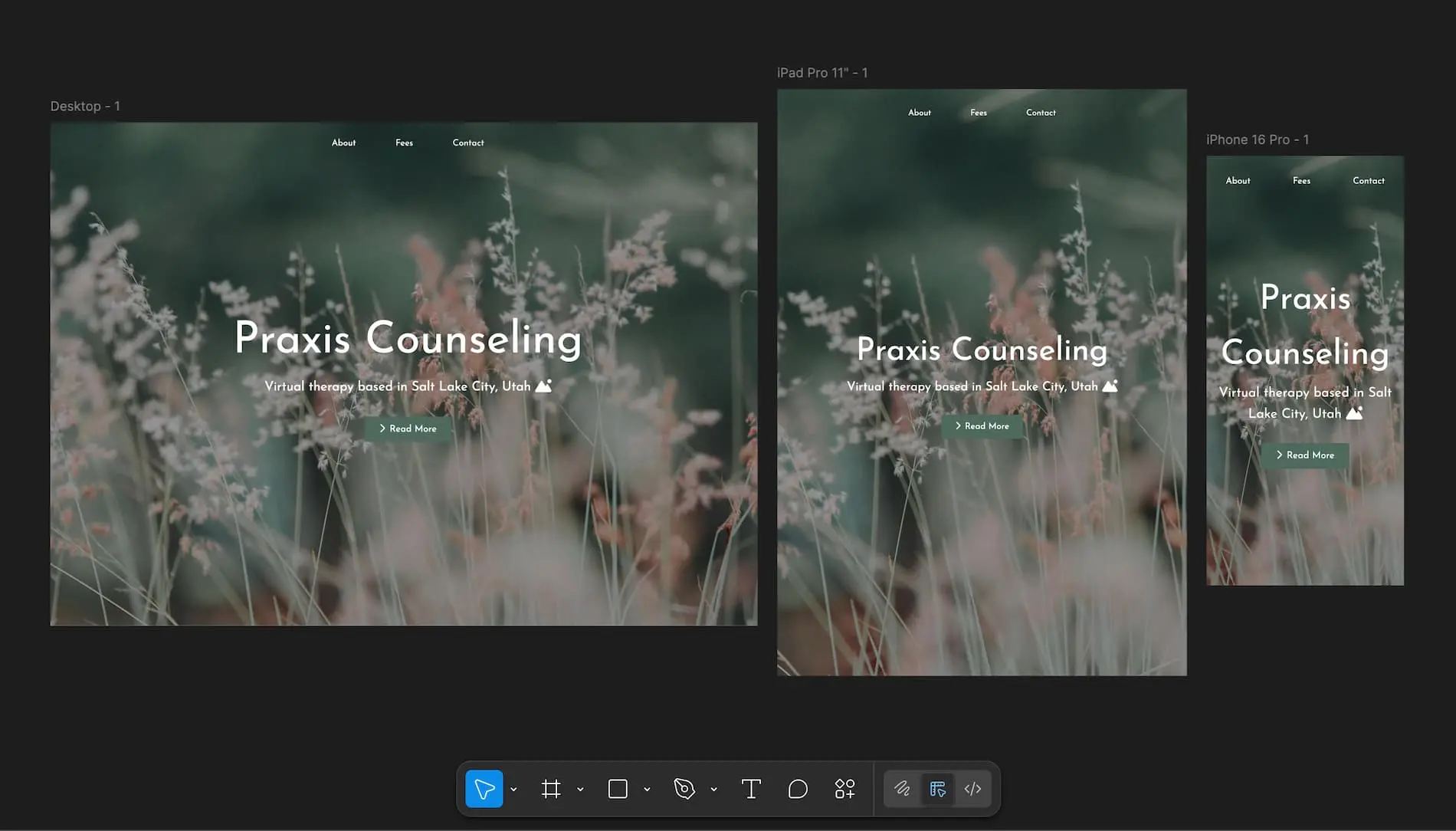Open the Frame tool dropdown options

(x=580, y=788)
